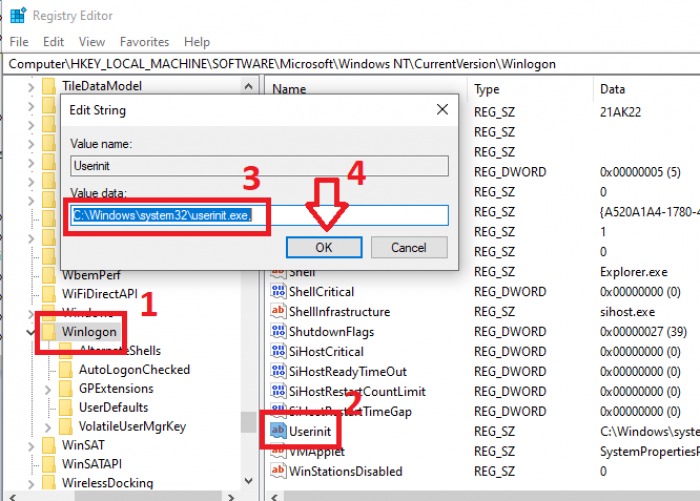Image resolution: width=700 pixels, height=501 pixels.
Task: Click the VolatileUserMgrKey folder icon
Action: tap(66, 426)
